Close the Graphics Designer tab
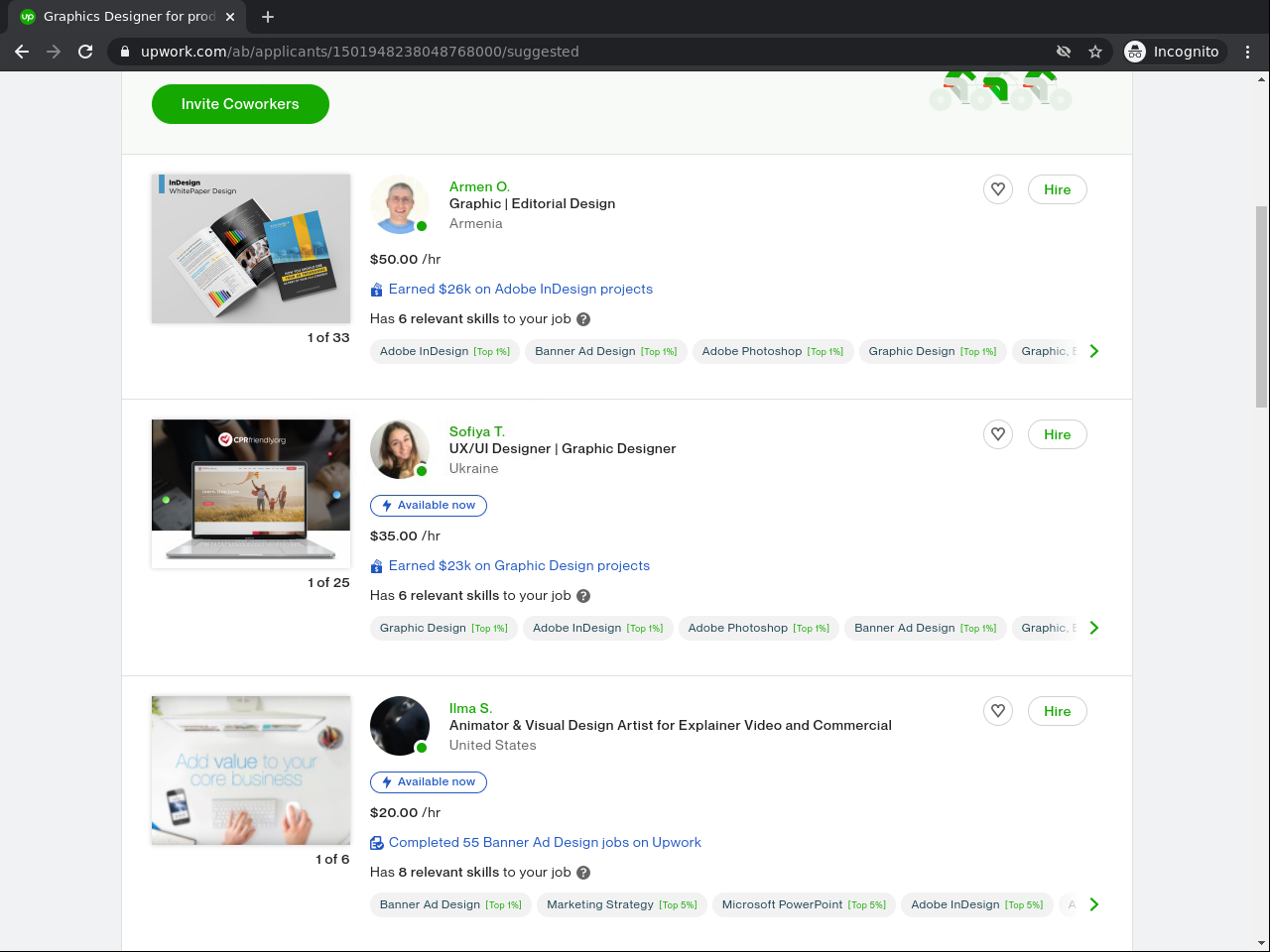 click(x=230, y=17)
